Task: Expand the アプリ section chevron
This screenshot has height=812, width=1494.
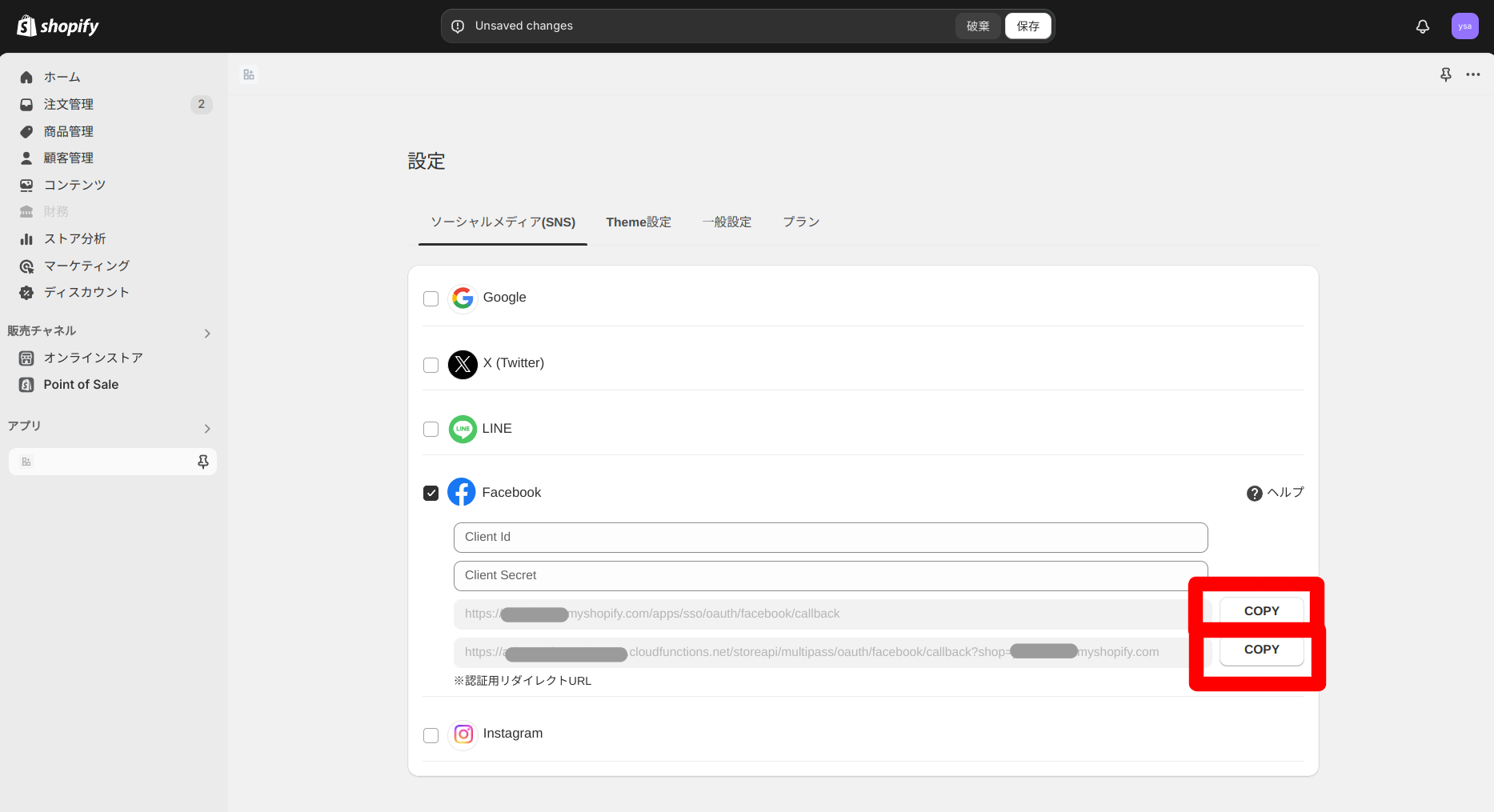Action: (x=207, y=429)
